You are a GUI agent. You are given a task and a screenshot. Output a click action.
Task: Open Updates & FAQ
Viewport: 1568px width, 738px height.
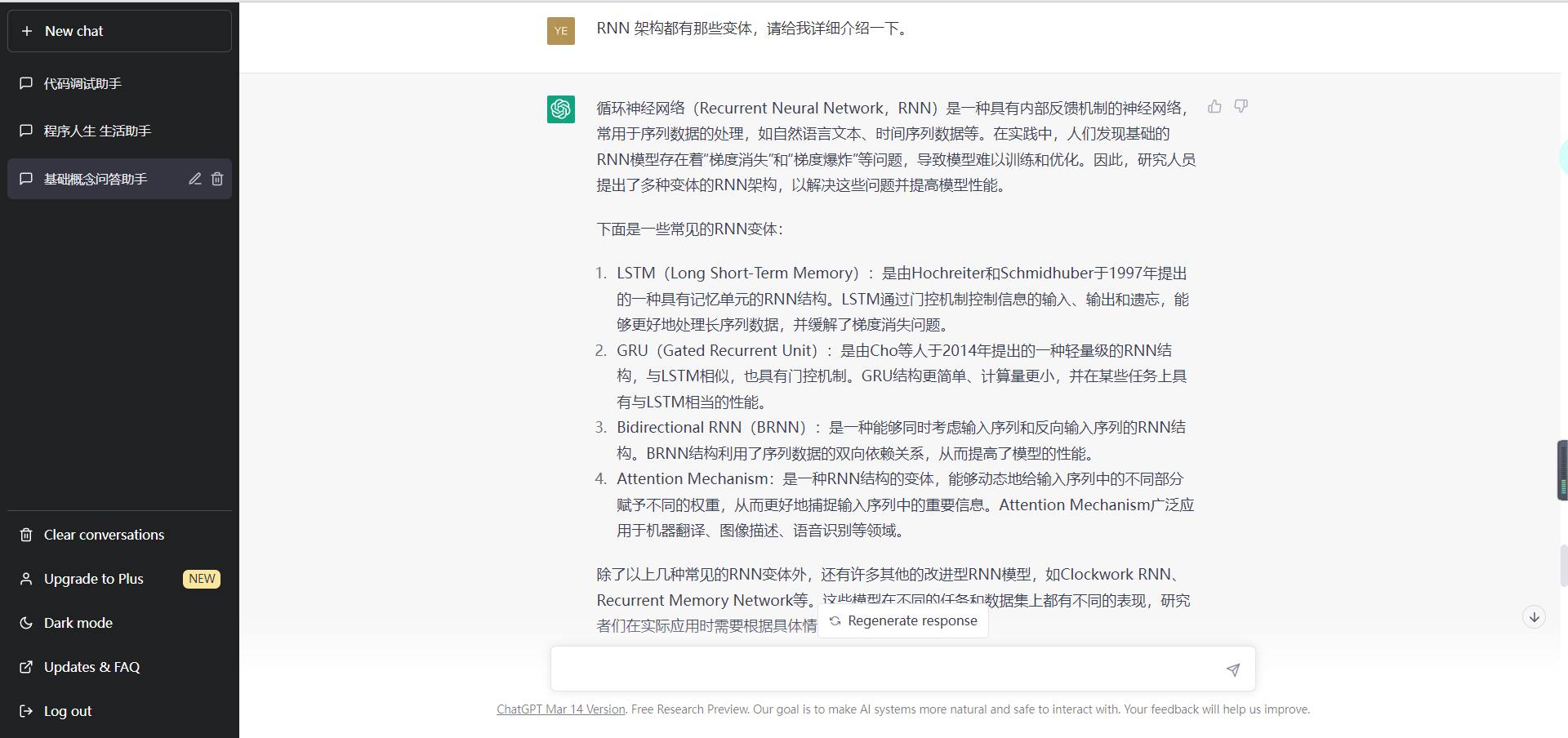pos(119,667)
